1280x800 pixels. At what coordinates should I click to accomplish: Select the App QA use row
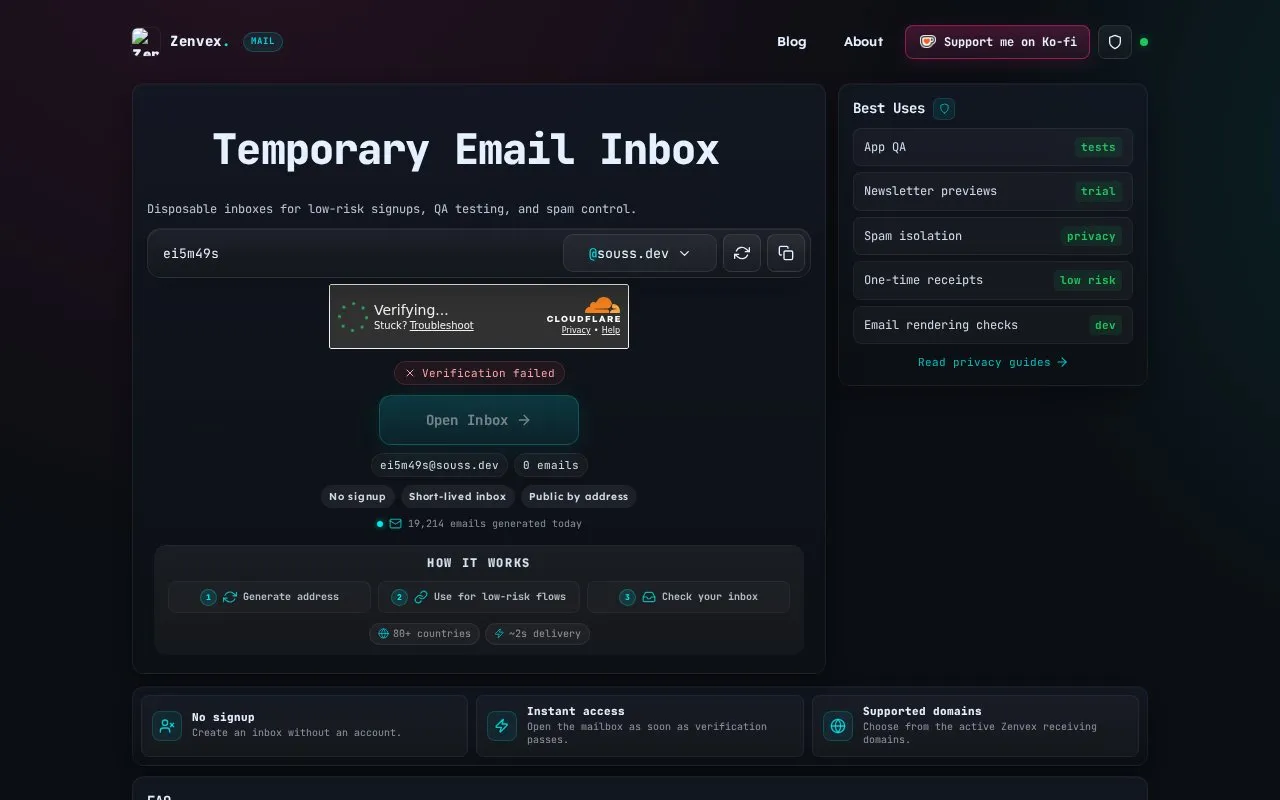coord(993,147)
